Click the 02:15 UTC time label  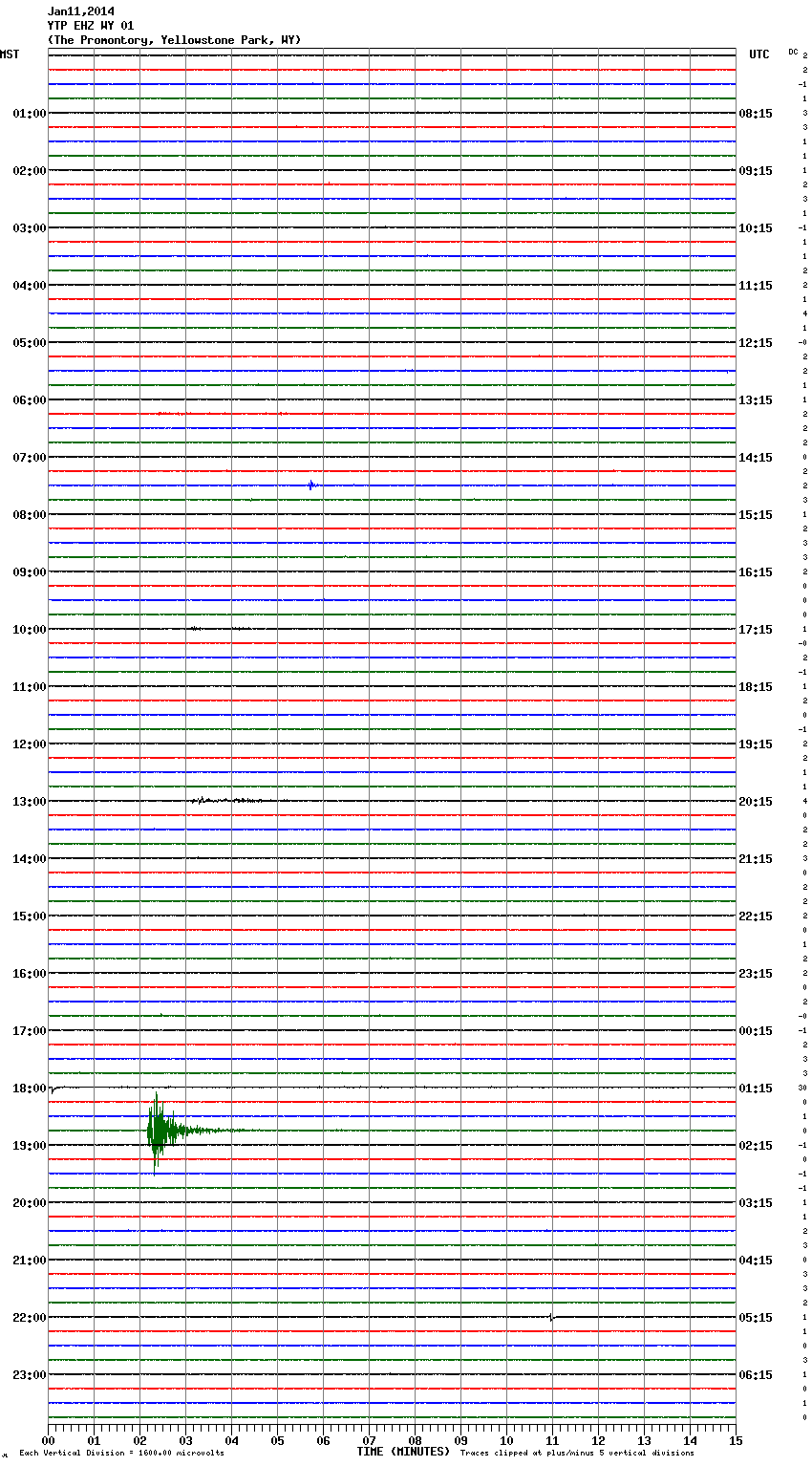tap(756, 1146)
